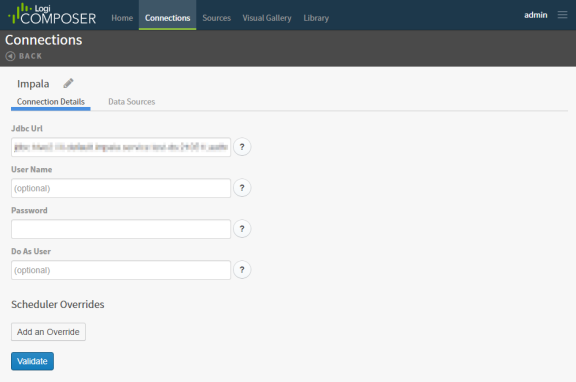
Task: Open Visual Gallery
Action: tap(267, 18)
